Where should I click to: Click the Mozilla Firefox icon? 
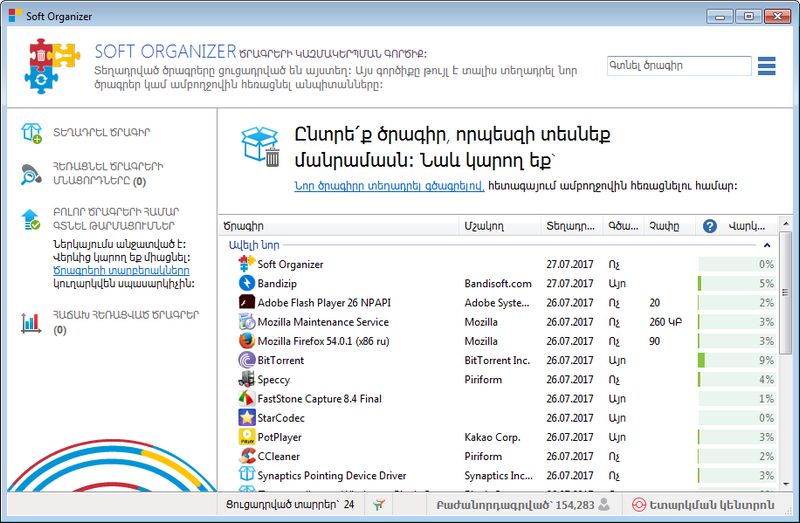pyautogui.click(x=247, y=341)
